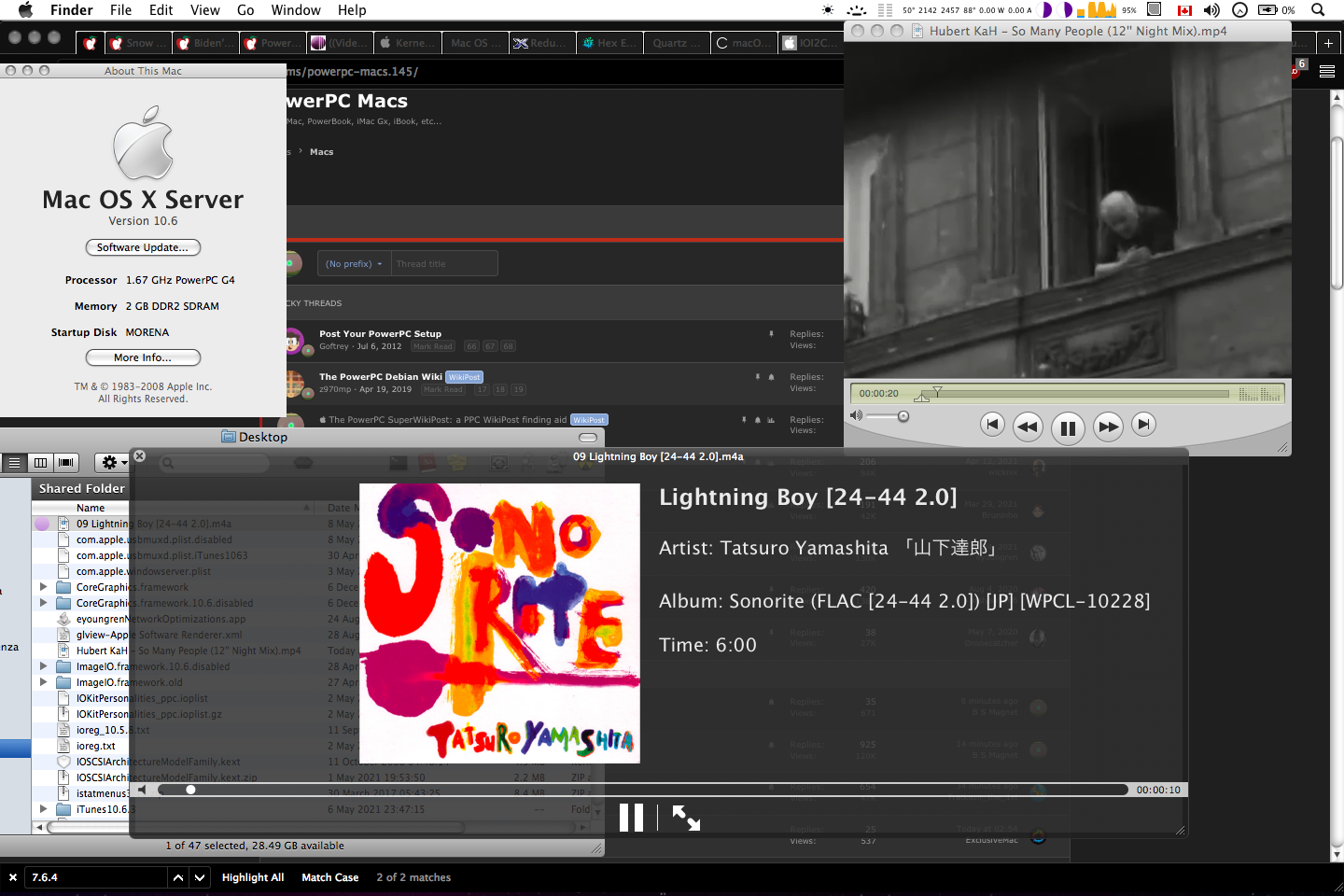Open the View menu

[205, 10]
